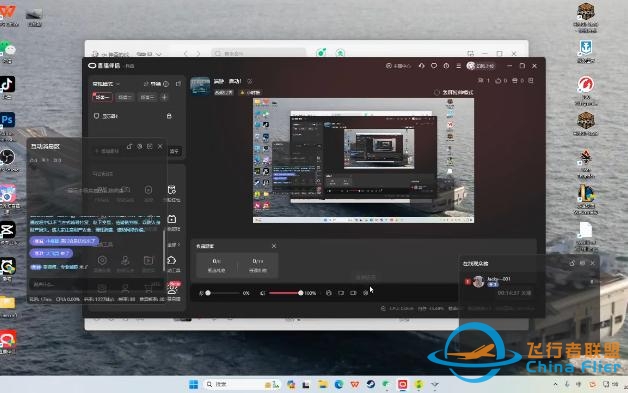Click the longer purple chat message bubble
The width and height of the screenshot is (628, 393).
pos(64,241)
